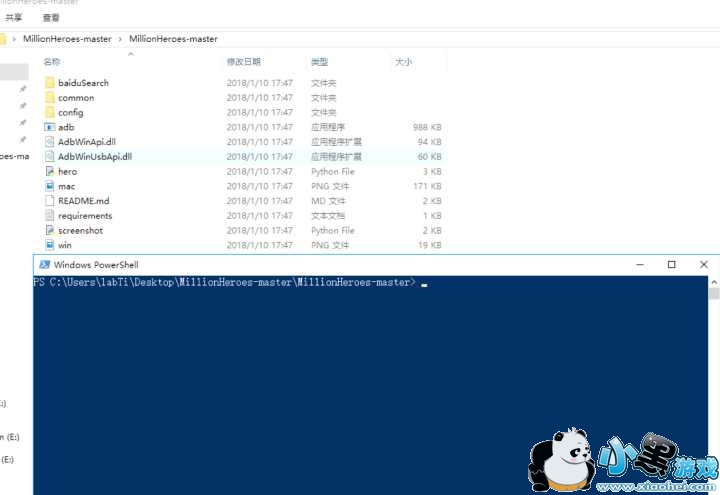Select the AdbWinApi.dll file name
This screenshot has width=720, height=495.
pos(87,142)
